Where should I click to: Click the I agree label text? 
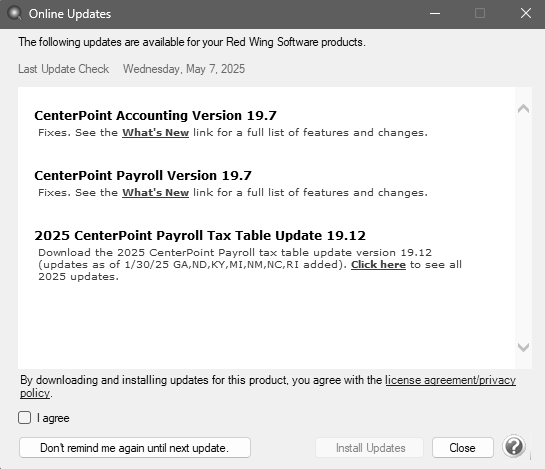pyautogui.click(x=53, y=418)
